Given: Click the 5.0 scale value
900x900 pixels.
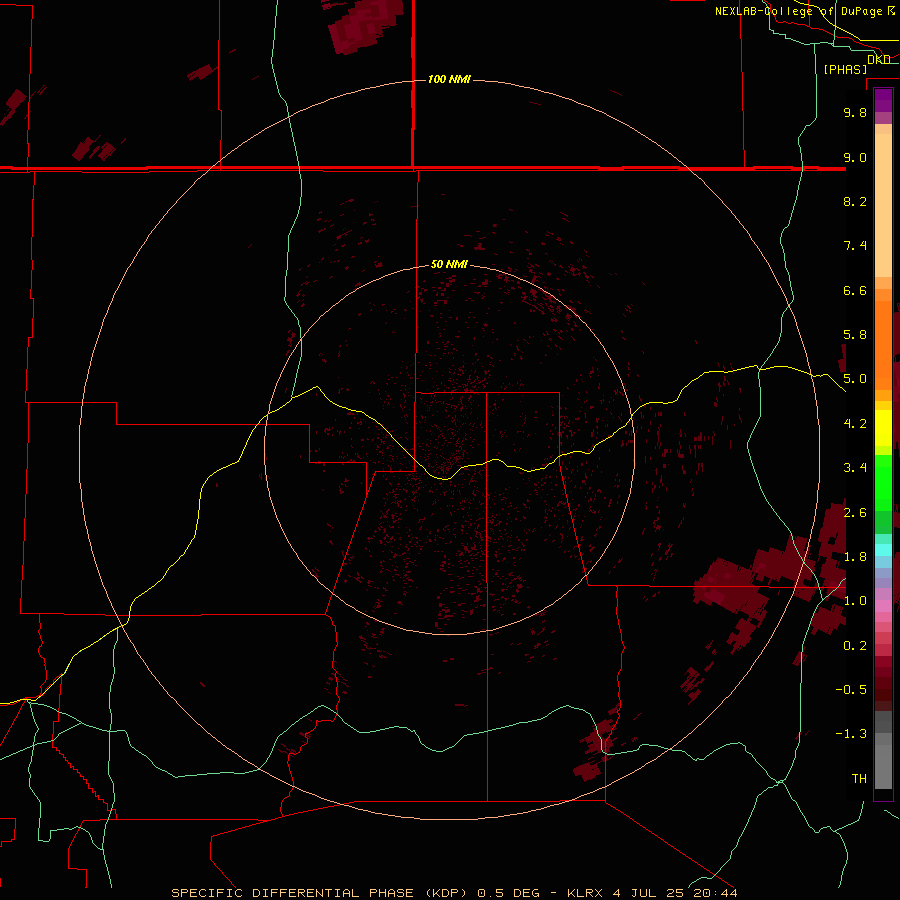Looking at the screenshot, I should click(855, 379).
